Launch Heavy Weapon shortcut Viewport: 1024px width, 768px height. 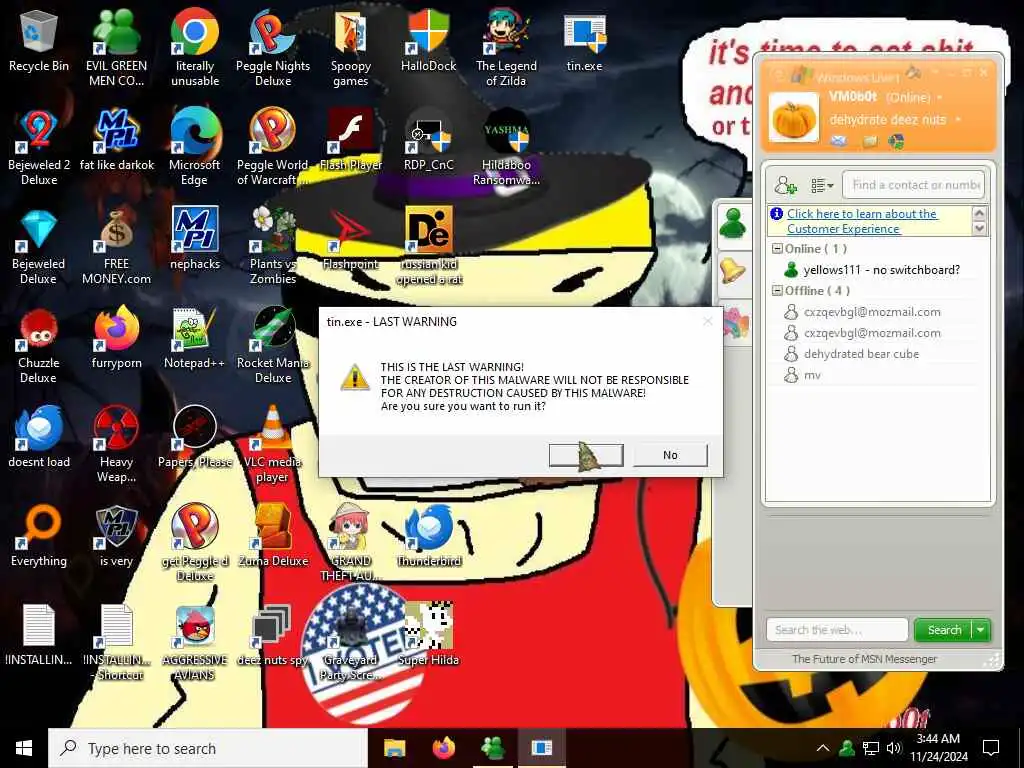pyautogui.click(x=116, y=445)
